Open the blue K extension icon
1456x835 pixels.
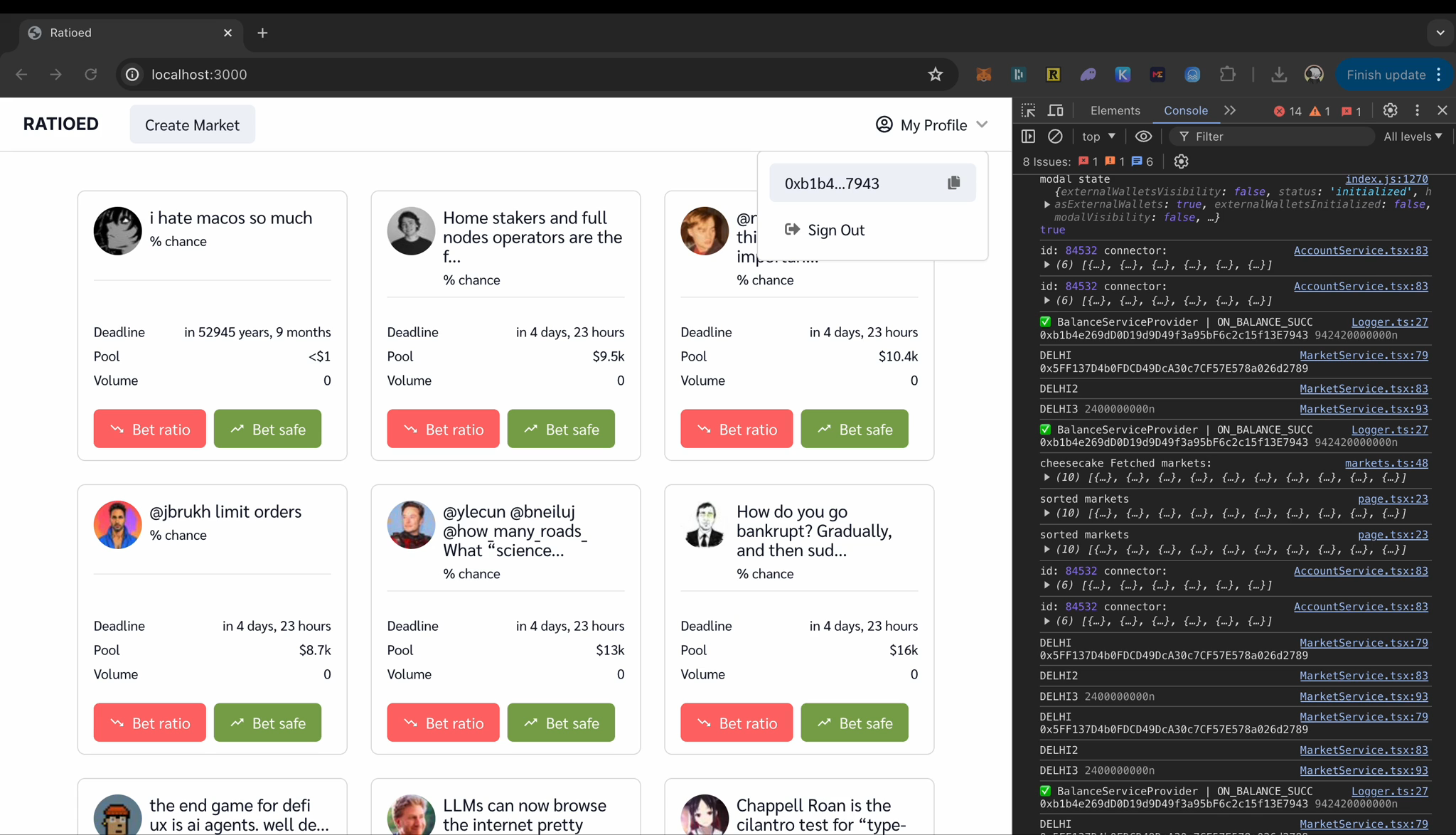(x=1123, y=75)
